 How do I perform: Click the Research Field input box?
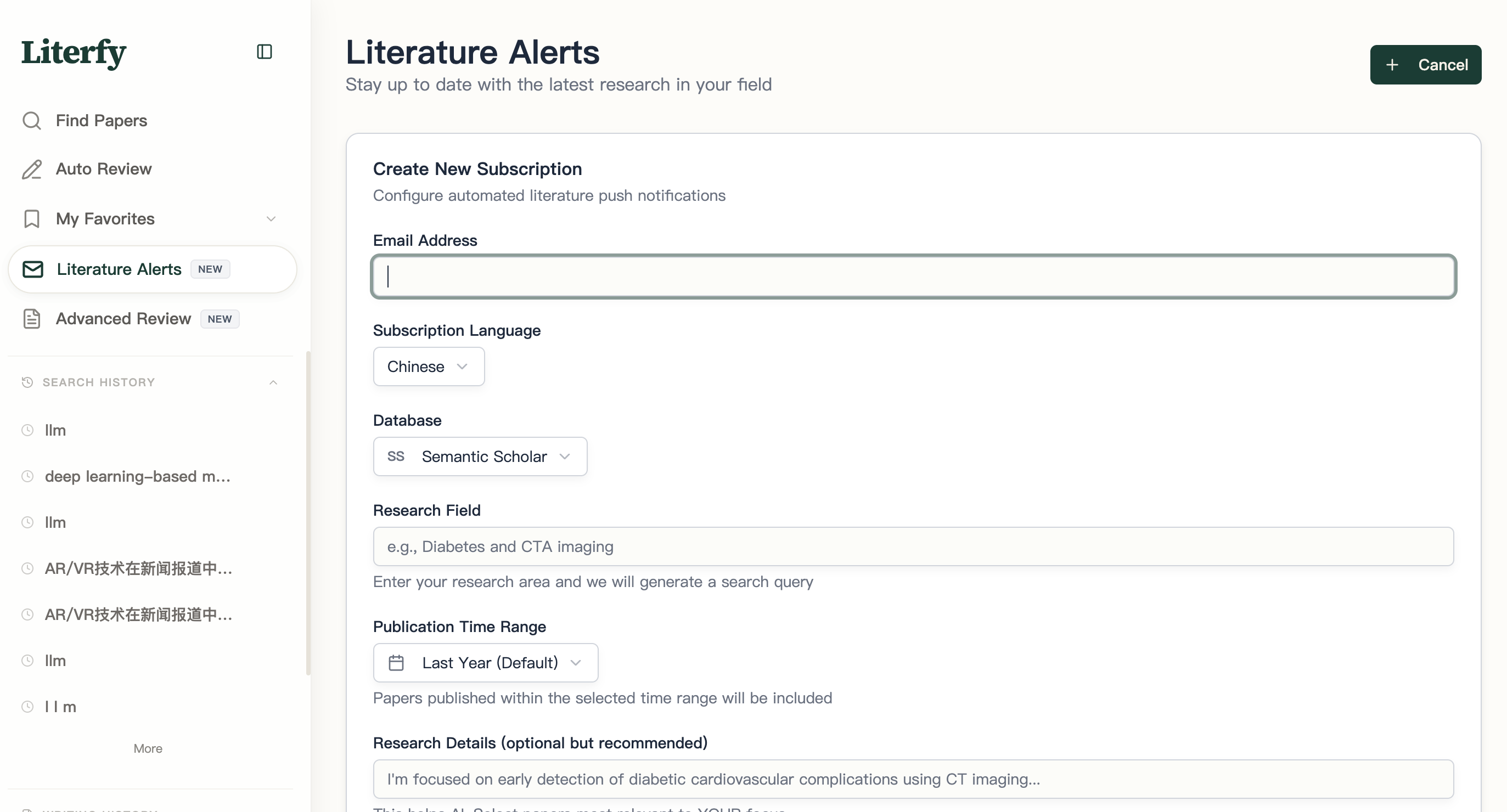click(x=913, y=546)
